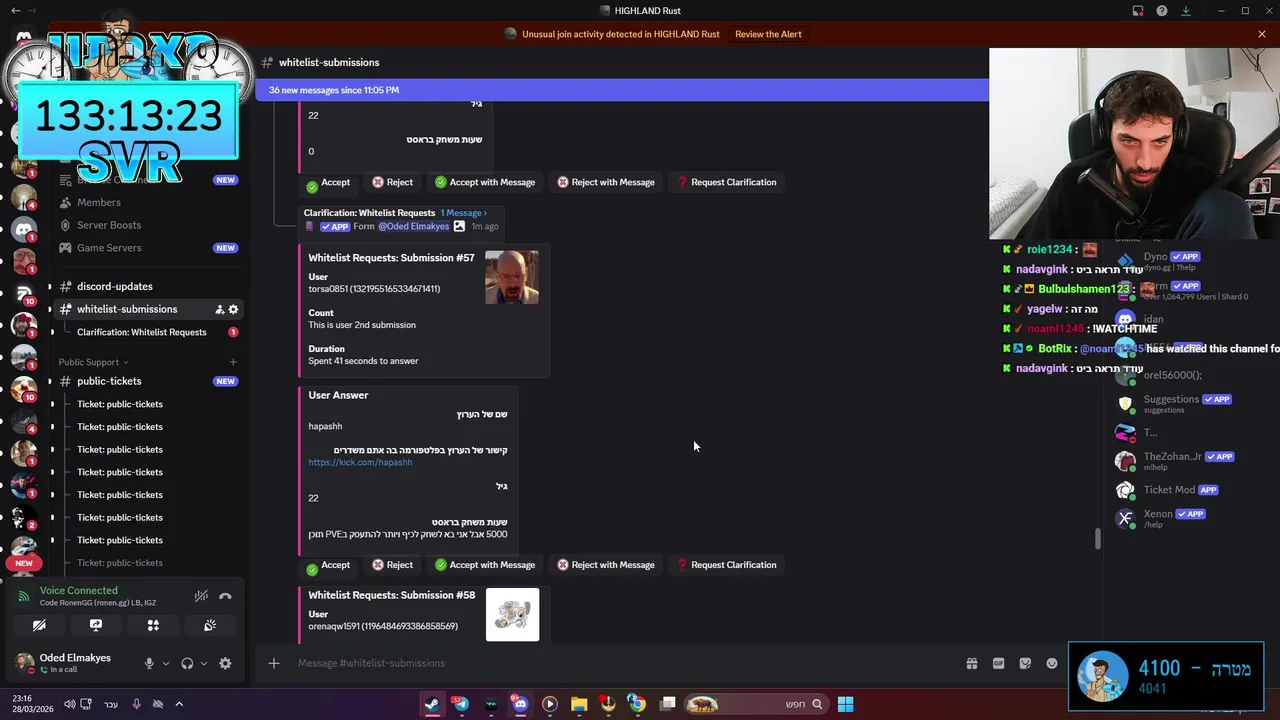The width and height of the screenshot is (1280, 720).
Task: Request Clarification for submission #57
Action: click(x=727, y=565)
